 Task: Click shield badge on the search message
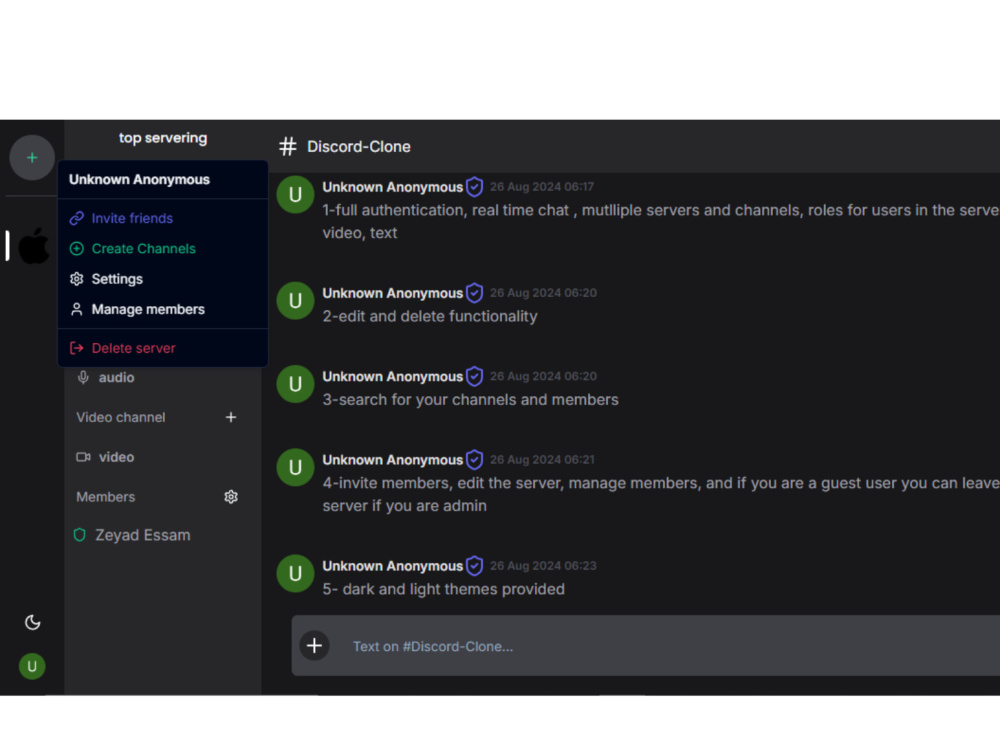click(474, 376)
